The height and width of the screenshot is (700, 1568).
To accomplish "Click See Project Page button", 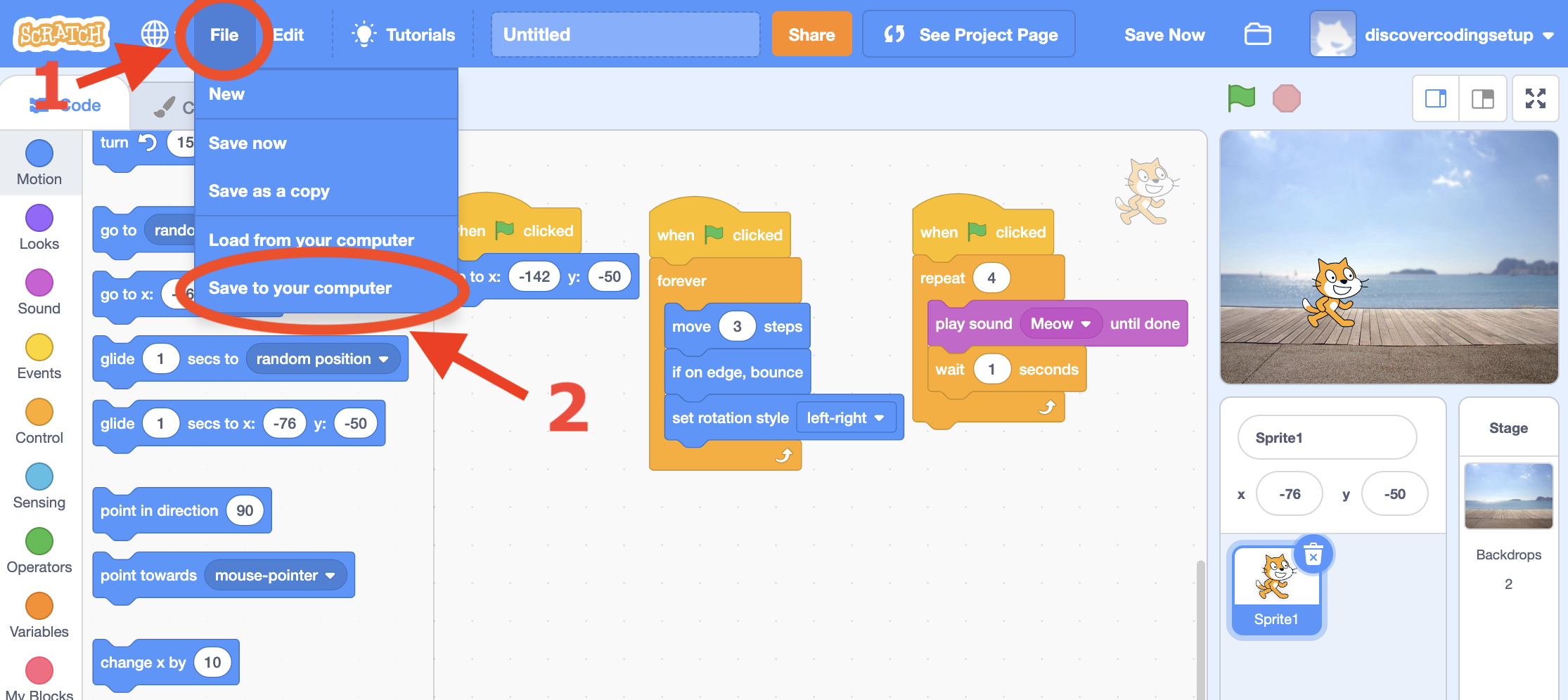I will coord(969,34).
